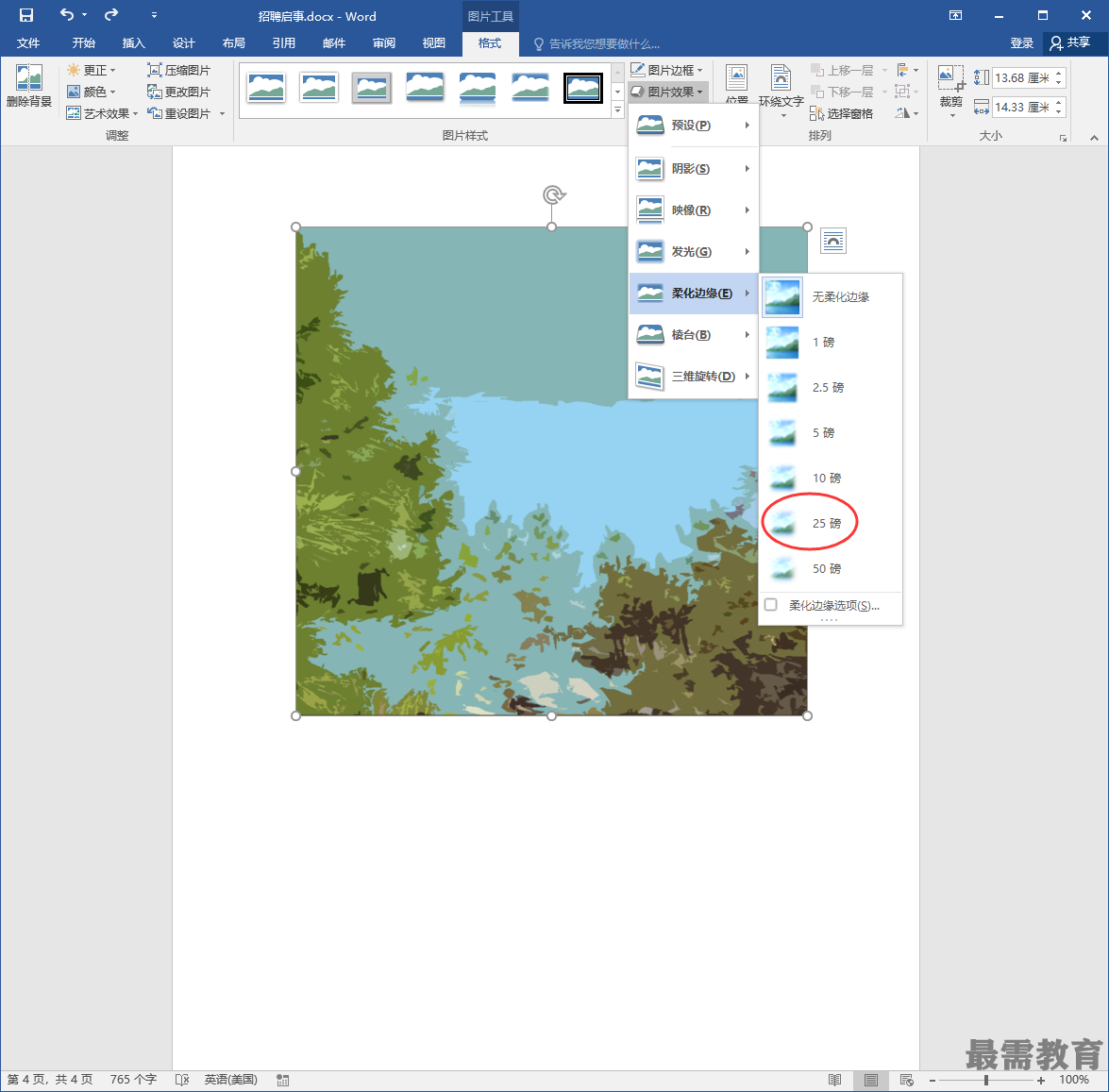Expand the picture styles gallery More arrow

point(617,109)
